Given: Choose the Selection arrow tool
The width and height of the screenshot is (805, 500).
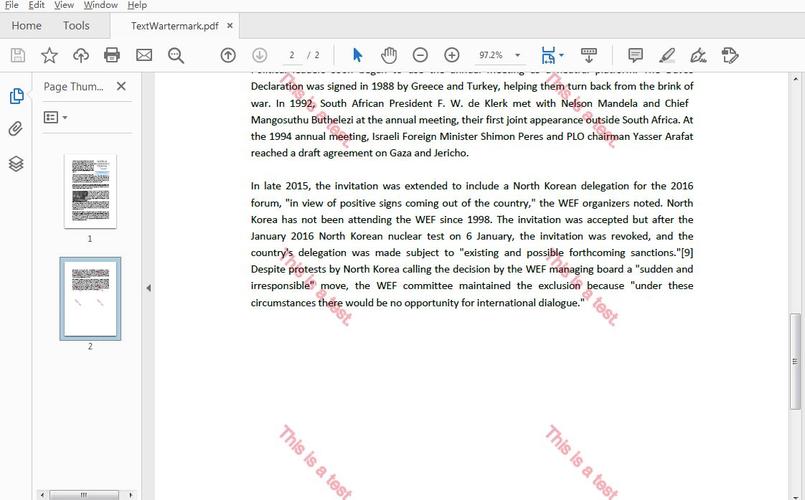Looking at the screenshot, I should 358,55.
